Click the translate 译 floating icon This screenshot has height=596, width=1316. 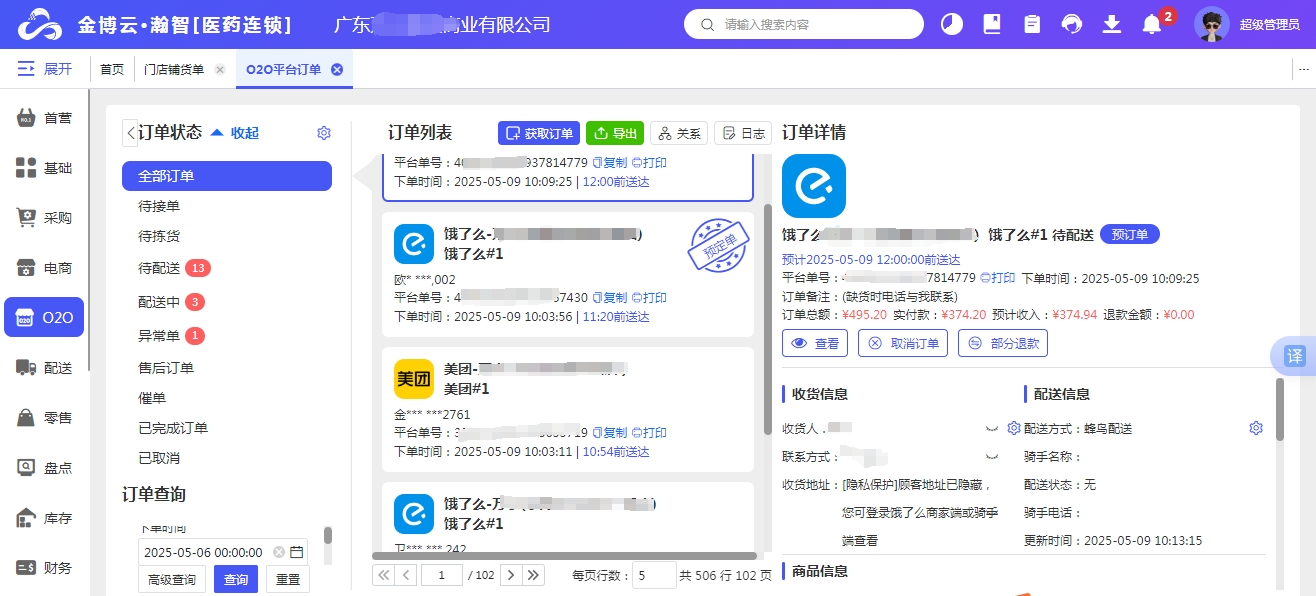(1294, 356)
